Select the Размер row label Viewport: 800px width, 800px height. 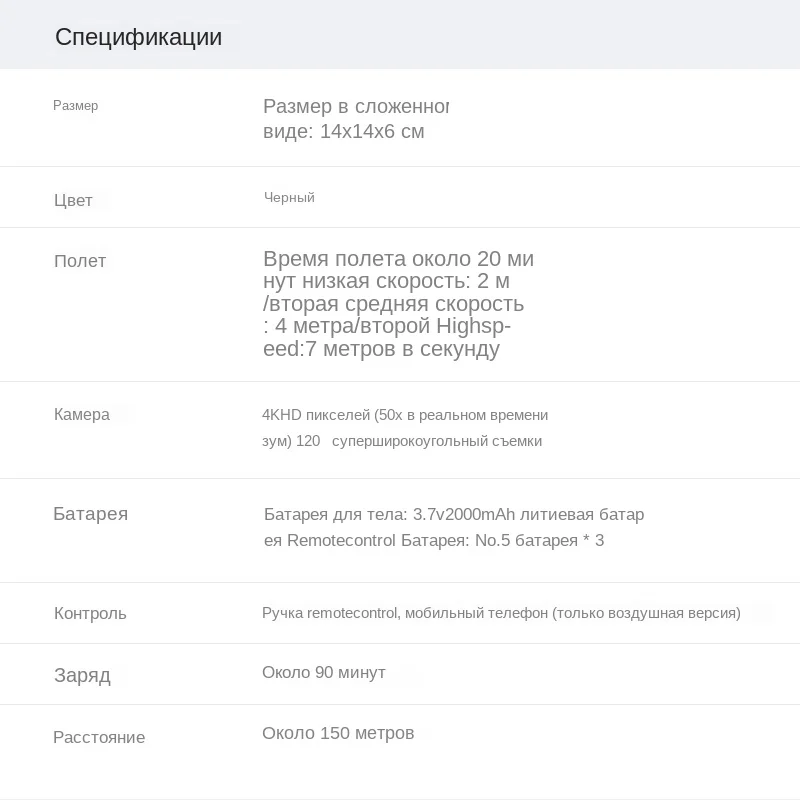(76, 106)
